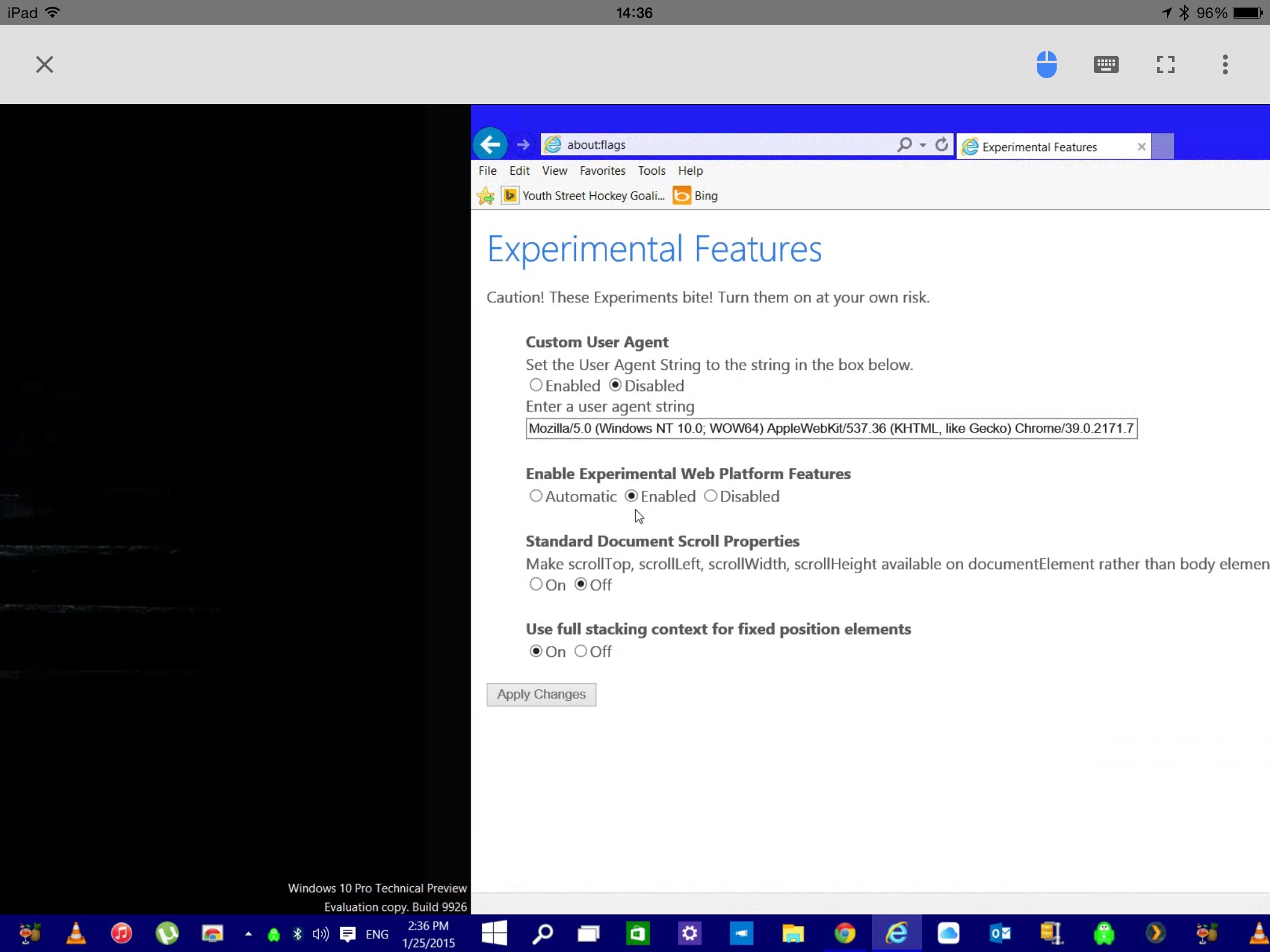The image size is (1270, 952).
Task: Enter fullscreen mode
Action: pos(1165,64)
